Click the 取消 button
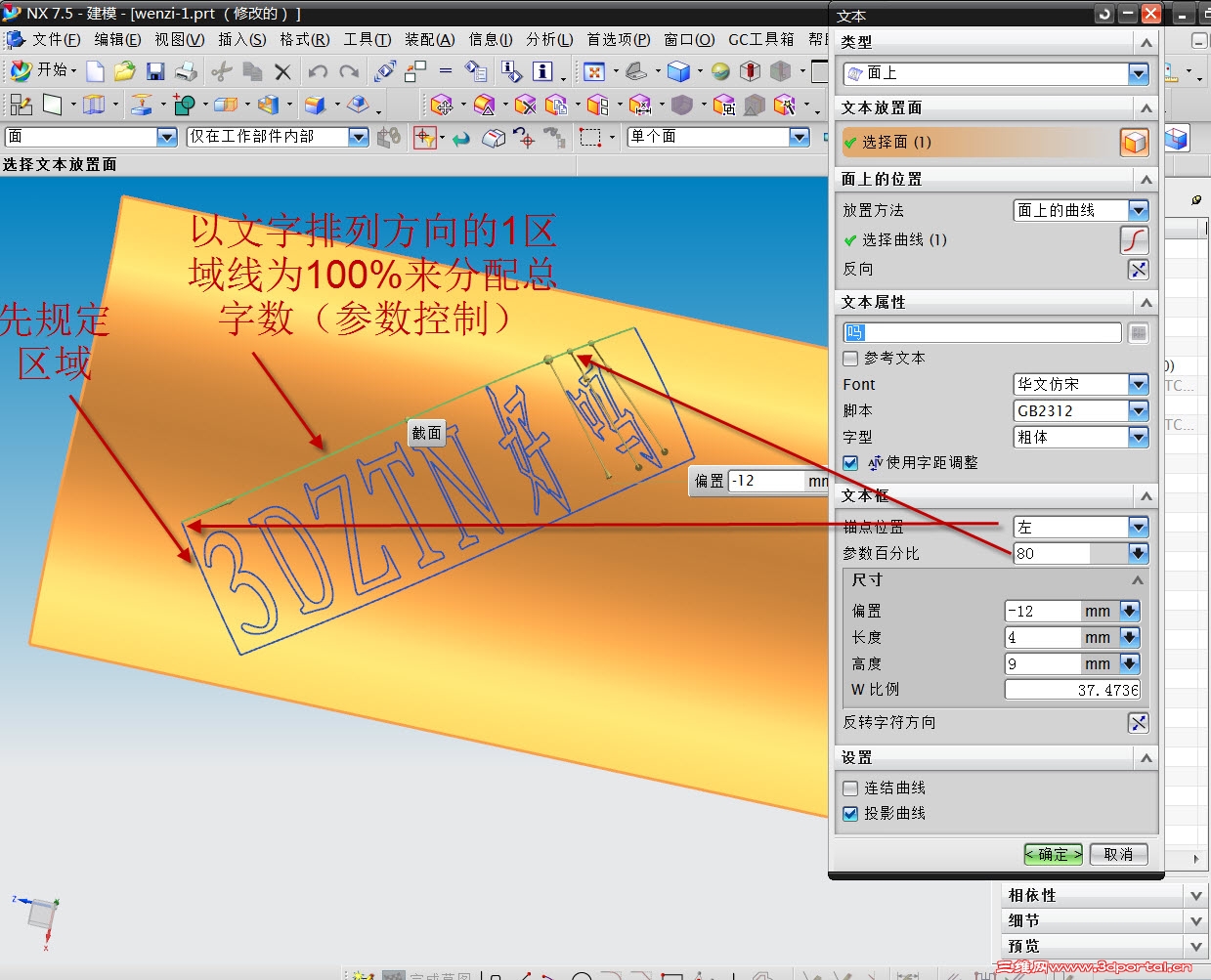This screenshot has width=1211, height=980. (x=1118, y=854)
